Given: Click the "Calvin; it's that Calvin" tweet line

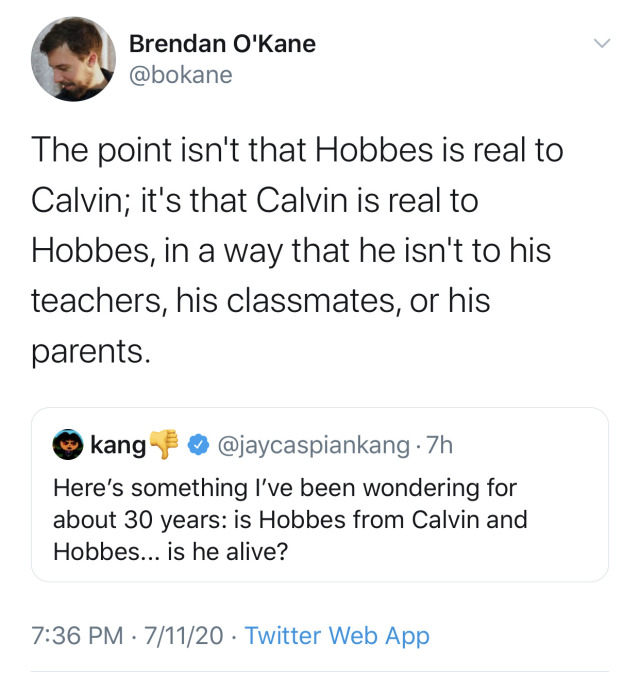Looking at the screenshot, I should 255,201.
